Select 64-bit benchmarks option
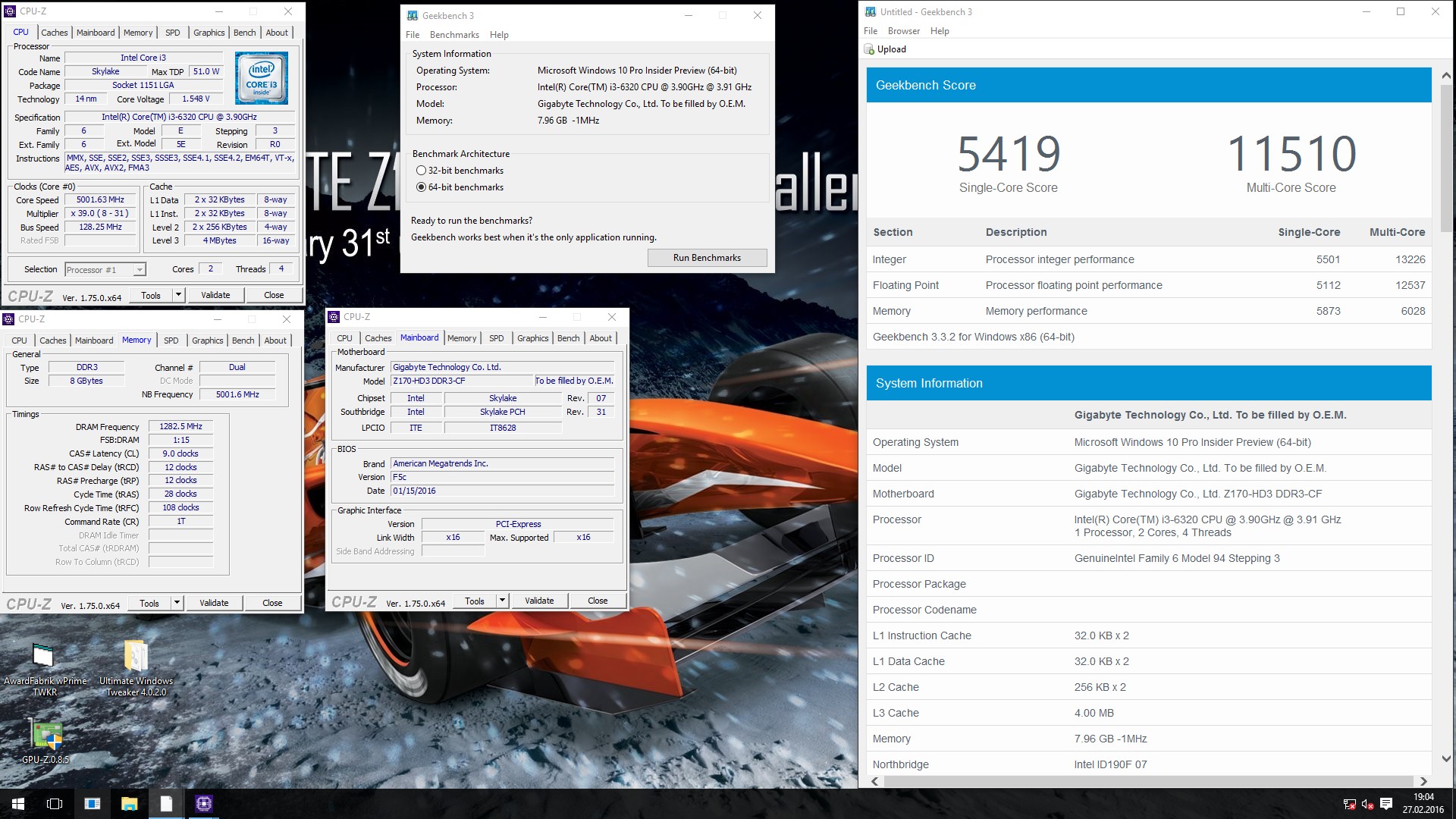This screenshot has height=819, width=1456. tap(421, 187)
